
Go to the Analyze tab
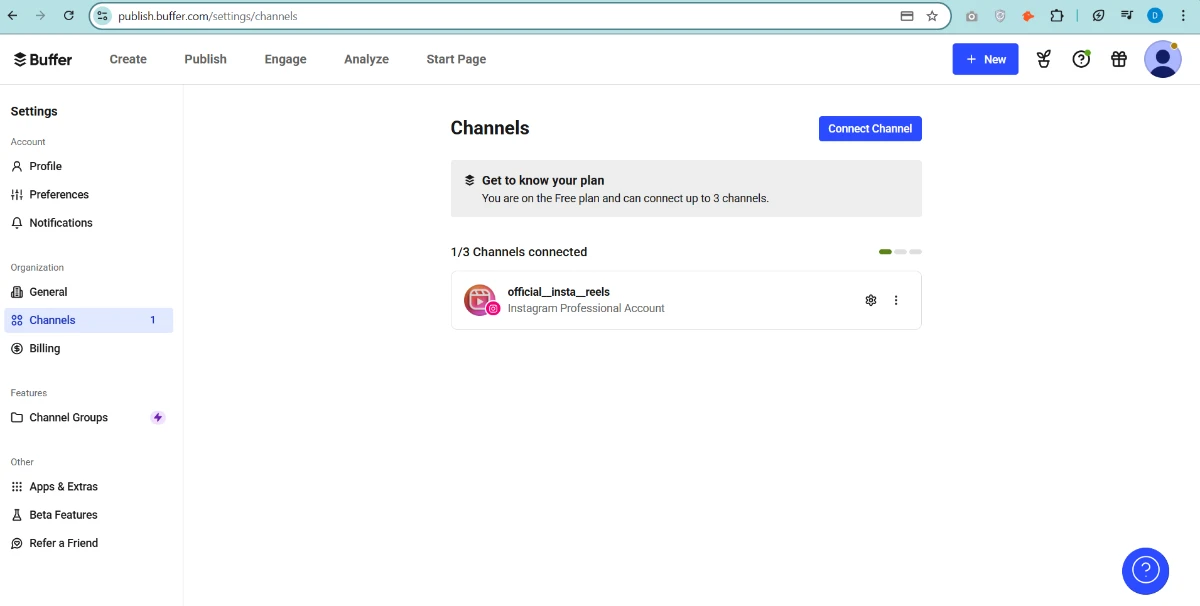tap(366, 59)
